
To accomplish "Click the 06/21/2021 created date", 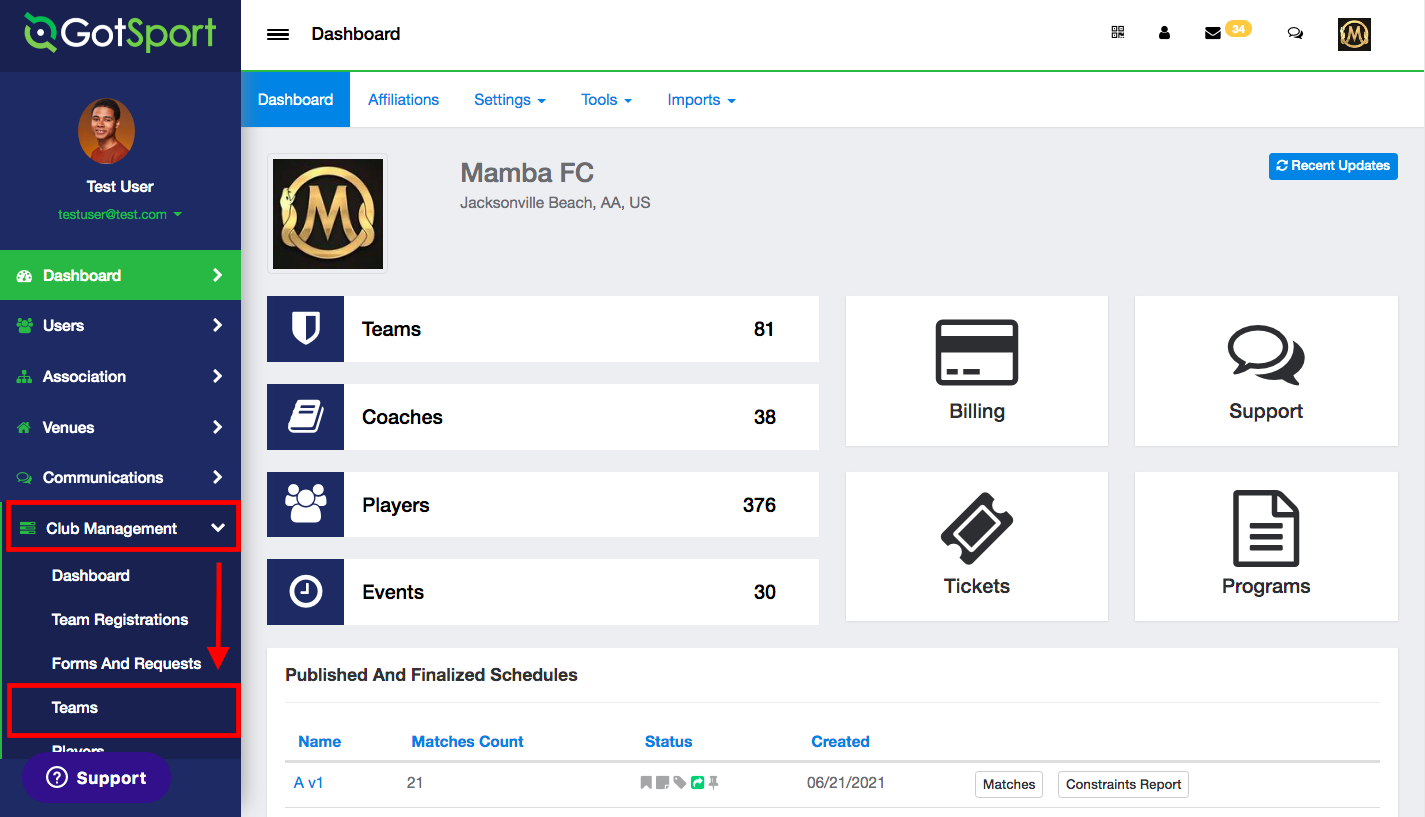I will point(845,783).
